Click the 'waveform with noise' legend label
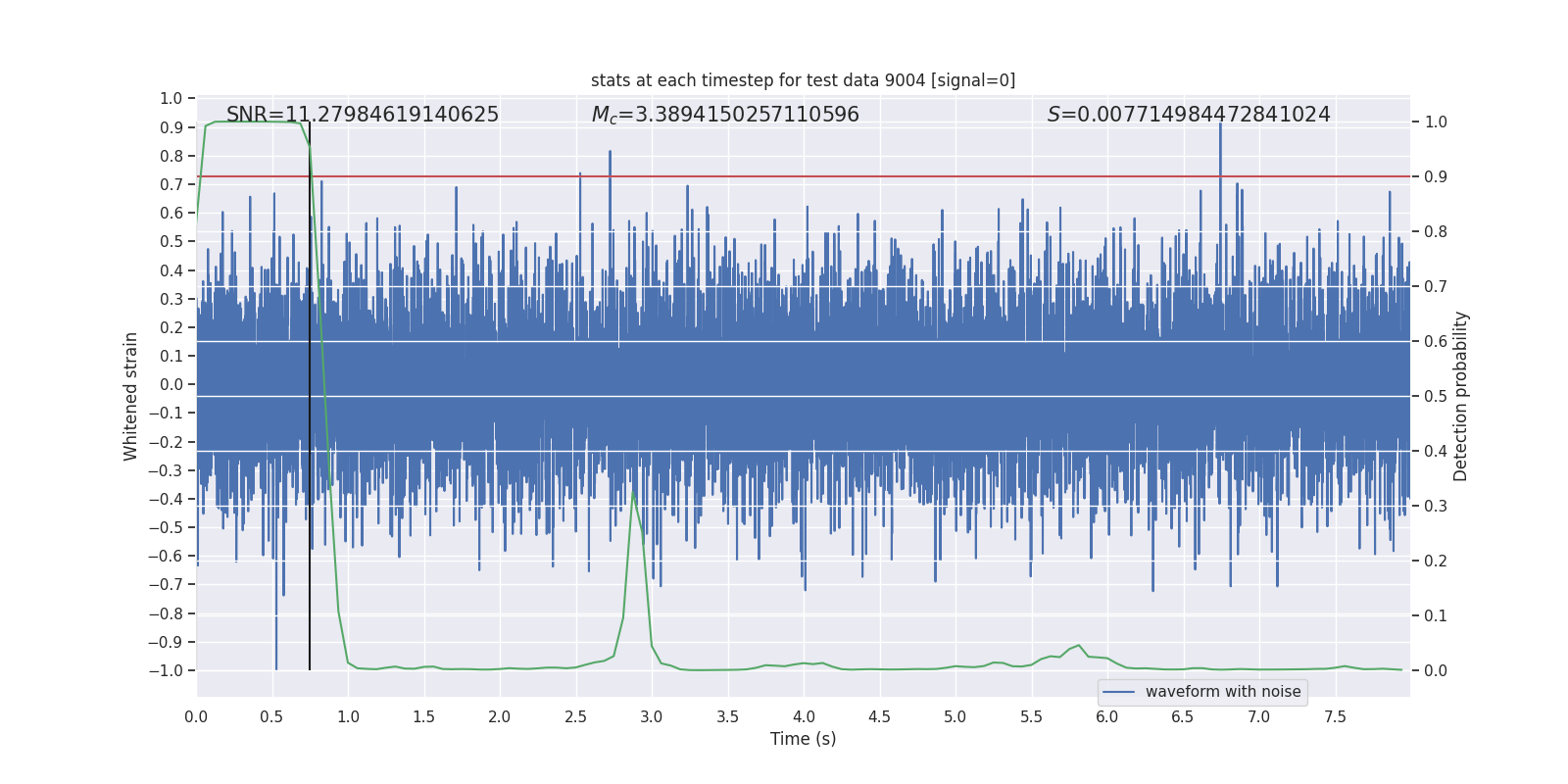The image size is (1568, 784). [x=1223, y=692]
